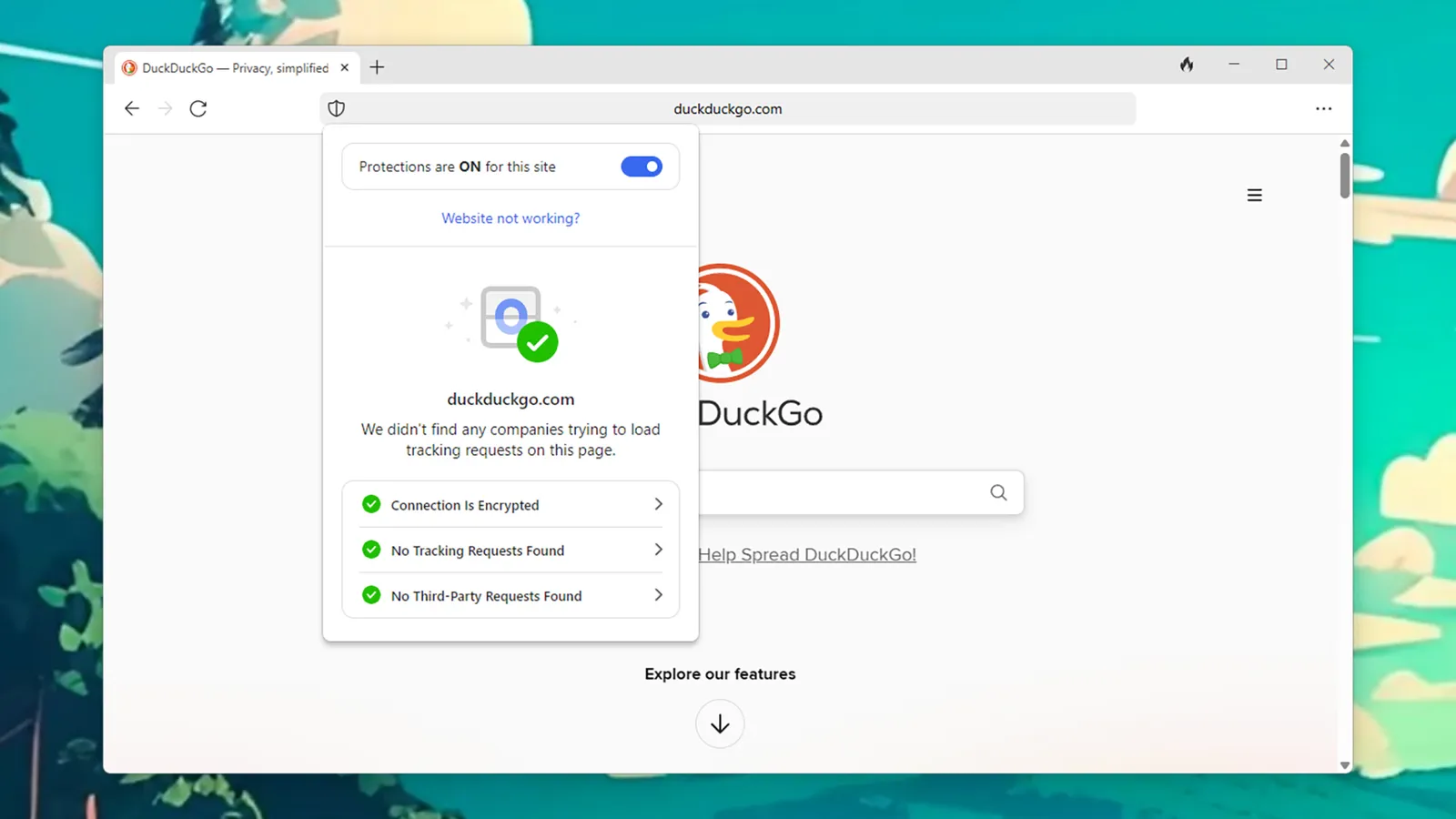This screenshot has height=819, width=1456.
Task: Click the down arrow under Explore our features
Action: tap(720, 723)
